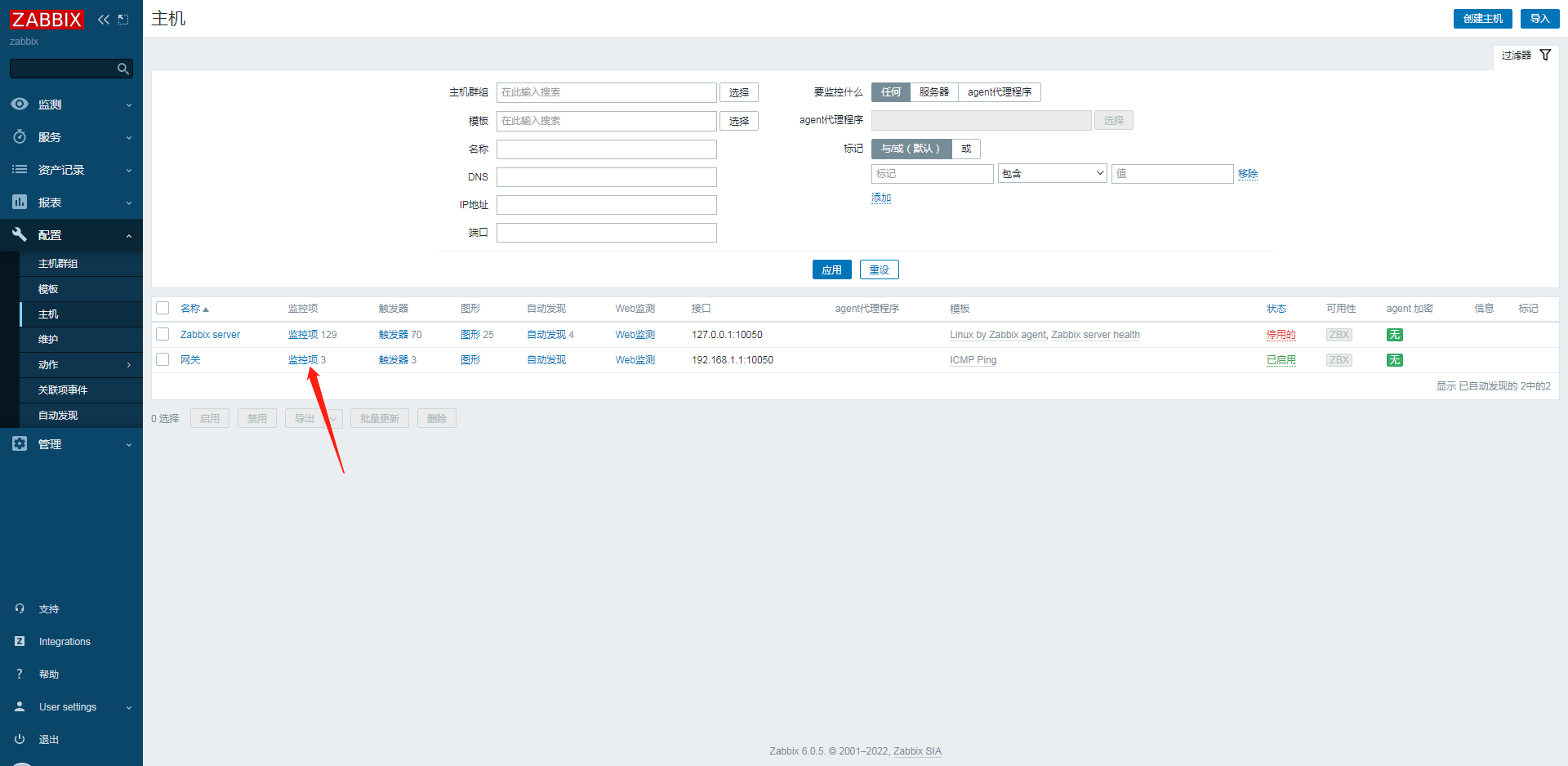The height and width of the screenshot is (766, 1568).
Task: Select 或 tag mode
Action: click(966, 149)
